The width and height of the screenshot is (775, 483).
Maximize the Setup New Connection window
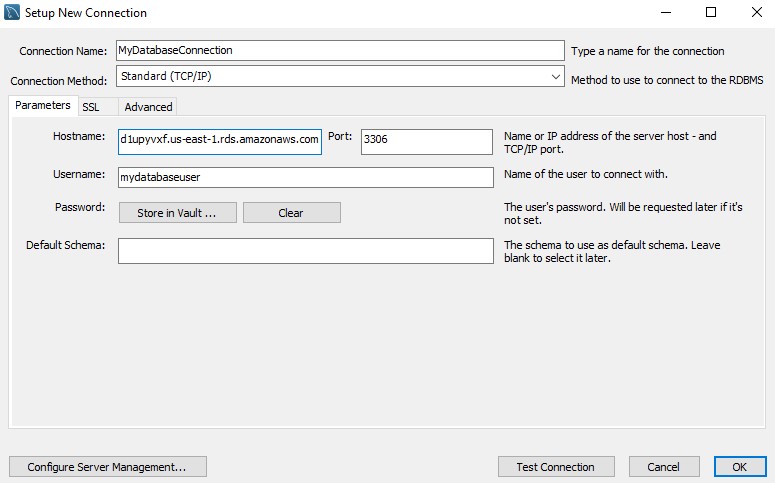[711, 12]
